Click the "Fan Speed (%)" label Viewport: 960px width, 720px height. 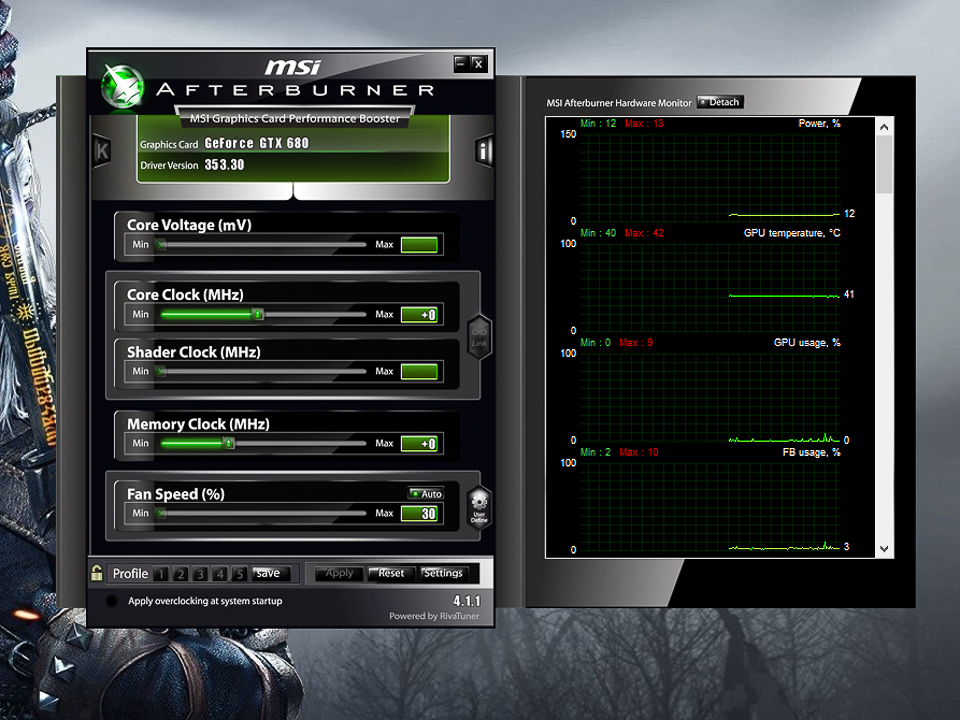pyautogui.click(x=176, y=493)
